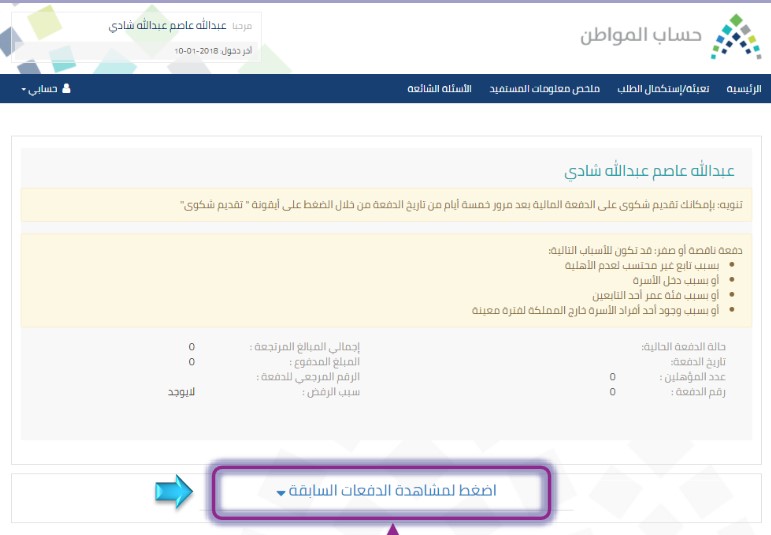Click the user icon beside حسابي

66,89
